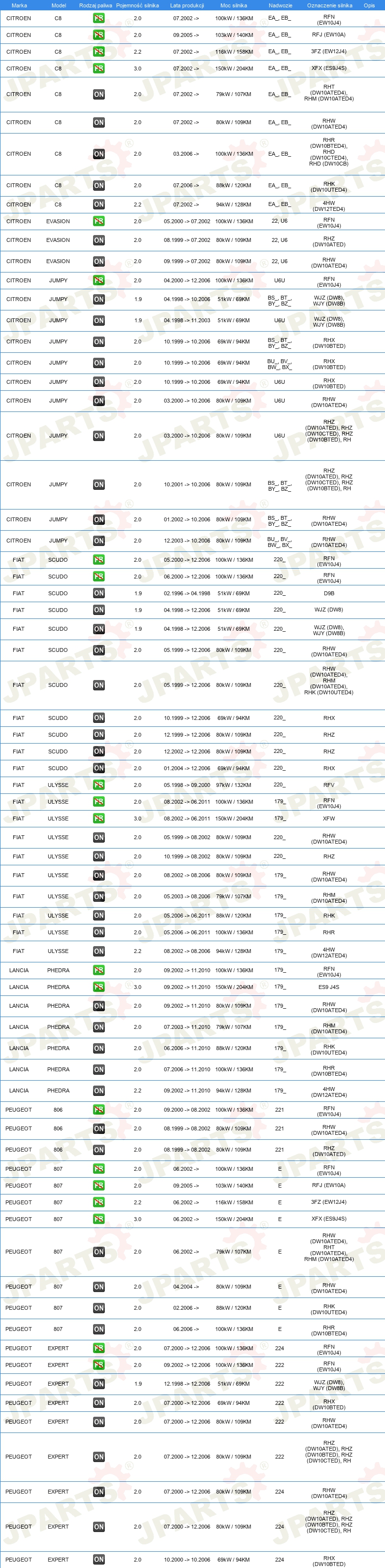Click petrol icon in Citroen C8 RFJ (EW10A) row

pyautogui.click(x=98, y=34)
